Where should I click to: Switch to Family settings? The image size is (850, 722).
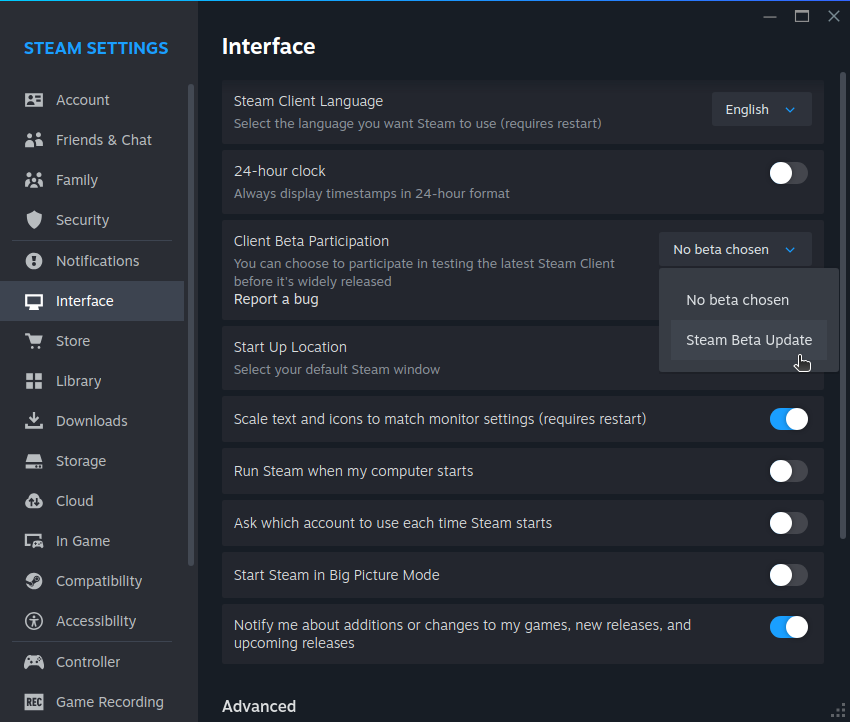92,180
